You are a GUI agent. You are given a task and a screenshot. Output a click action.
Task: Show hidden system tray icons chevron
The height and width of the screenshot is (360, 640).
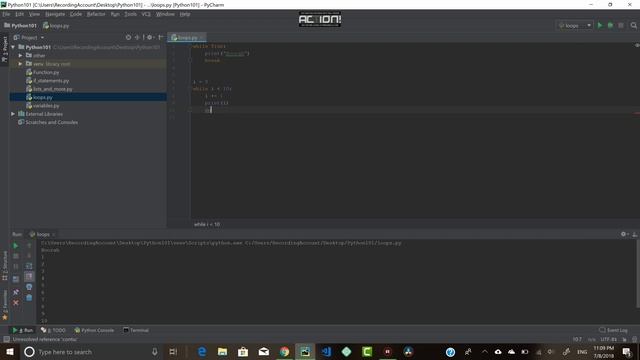tap(484, 351)
